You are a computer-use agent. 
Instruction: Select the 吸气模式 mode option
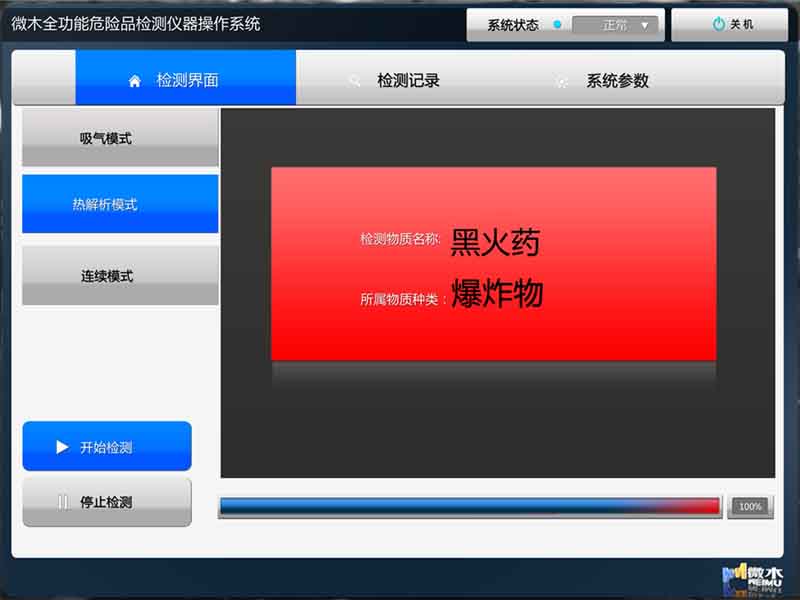pos(120,139)
